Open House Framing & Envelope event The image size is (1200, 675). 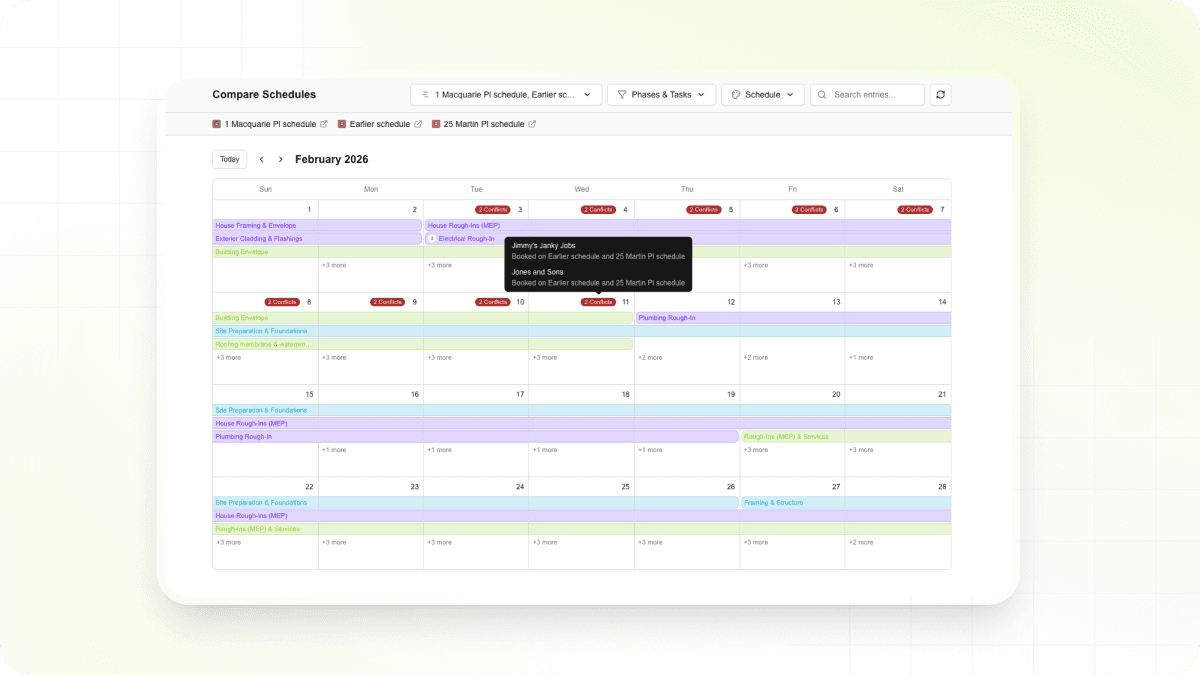coord(317,226)
